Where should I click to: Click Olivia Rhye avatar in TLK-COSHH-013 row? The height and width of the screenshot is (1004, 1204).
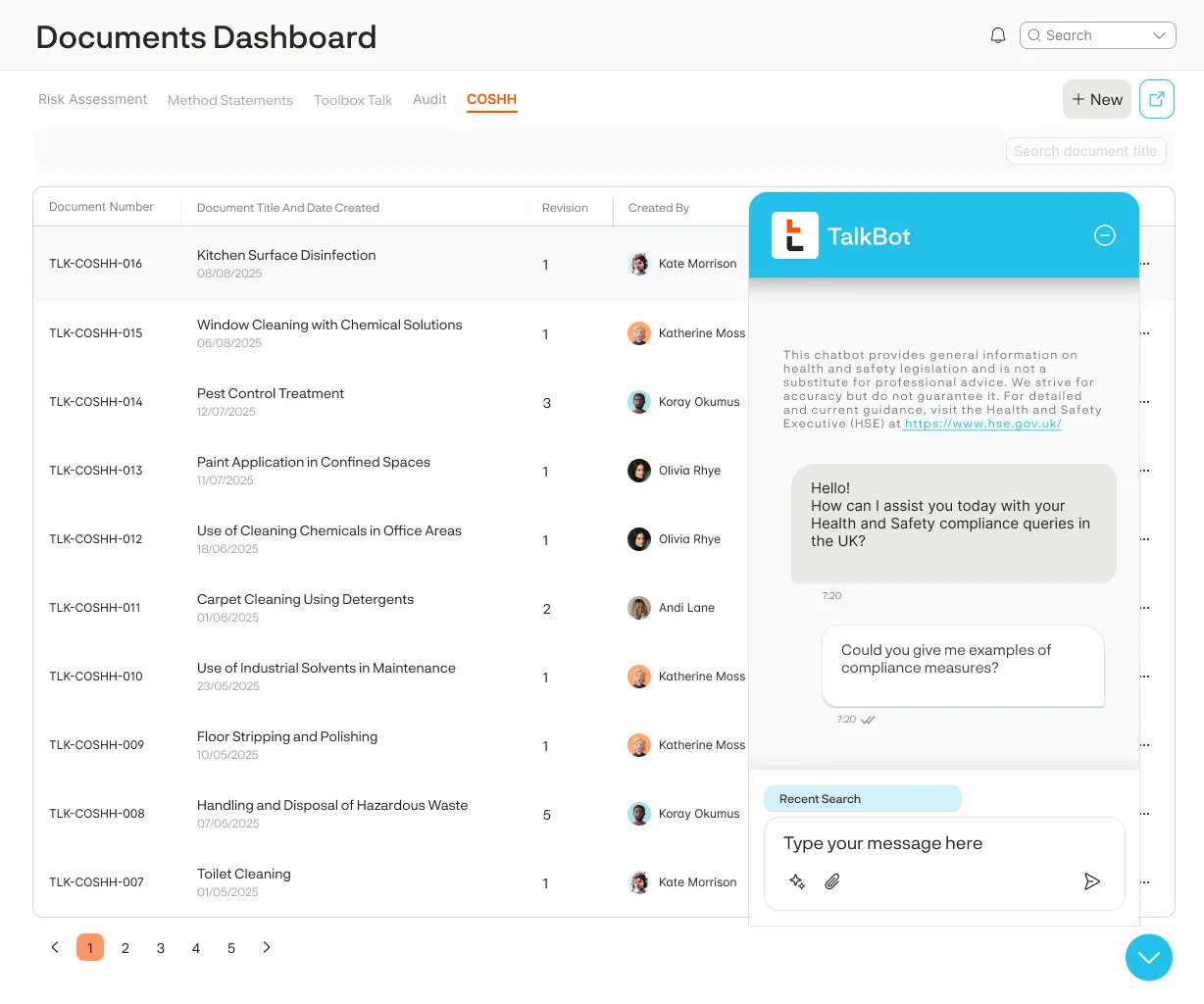[639, 471]
